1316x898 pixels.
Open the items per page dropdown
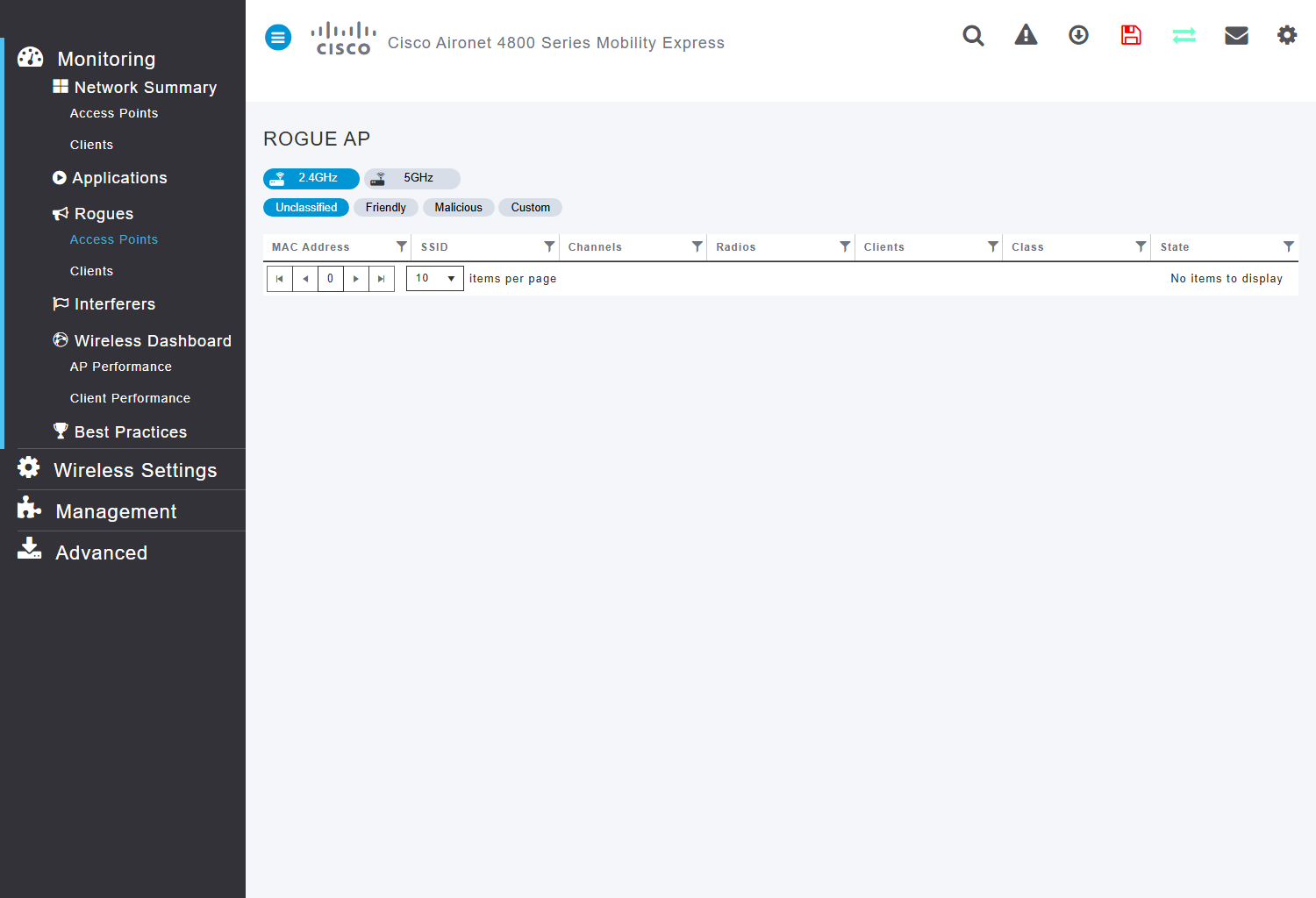tap(435, 279)
